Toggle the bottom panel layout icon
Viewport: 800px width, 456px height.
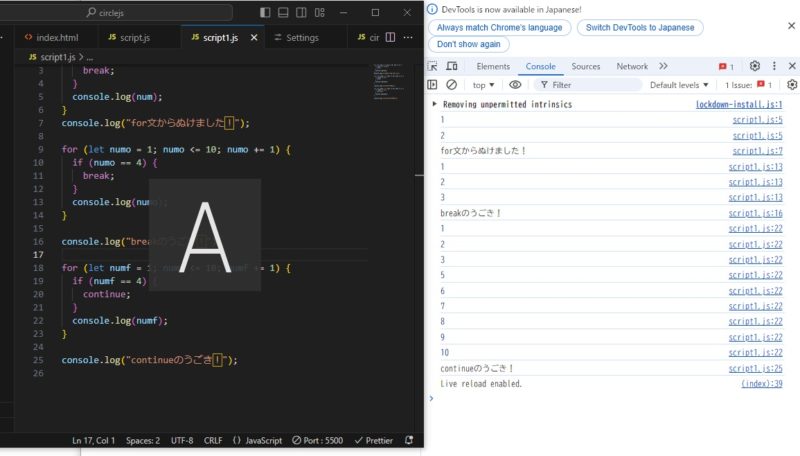[x=282, y=13]
